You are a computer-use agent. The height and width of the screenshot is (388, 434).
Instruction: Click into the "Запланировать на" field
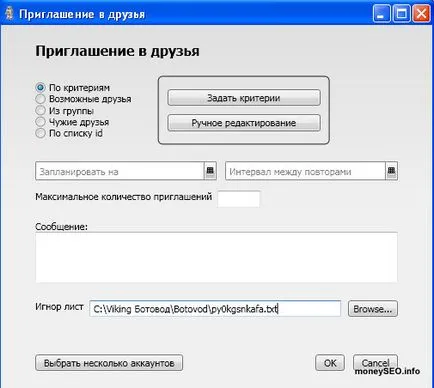[x=119, y=171]
